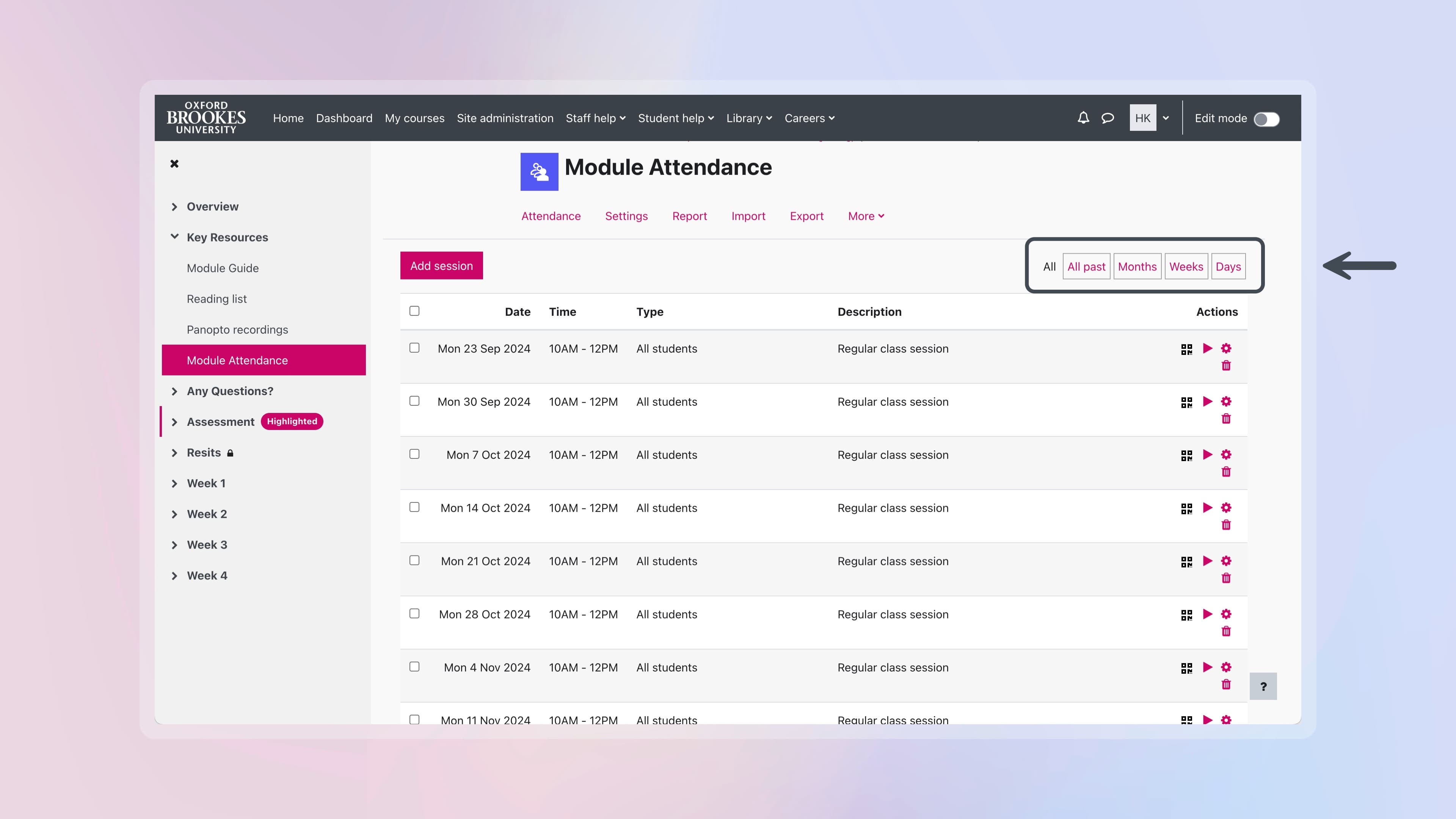Open the messaging chat icon

click(1107, 118)
